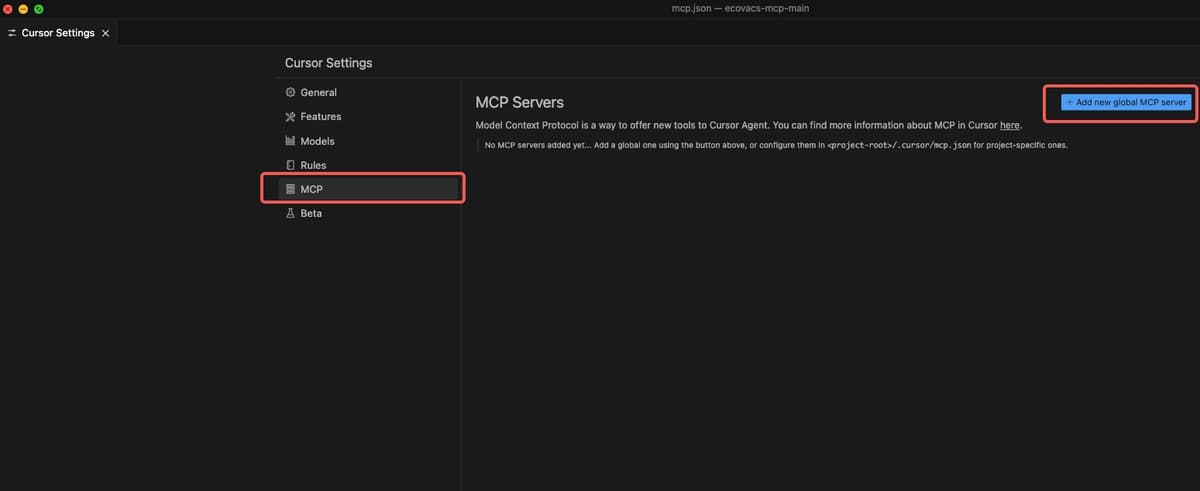This screenshot has height=491, width=1200.
Task: Select the Cursor Settings editor tab
Action: point(58,33)
